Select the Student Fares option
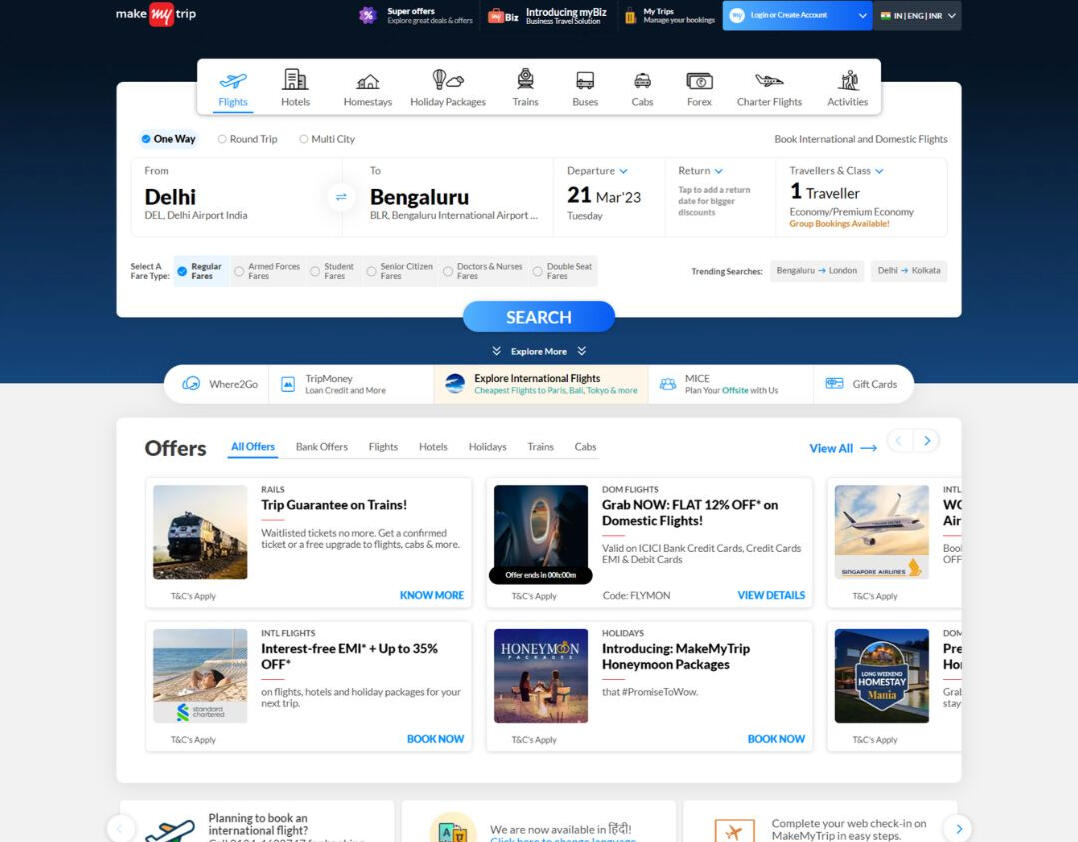 pyautogui.click(x=315, y=271)
